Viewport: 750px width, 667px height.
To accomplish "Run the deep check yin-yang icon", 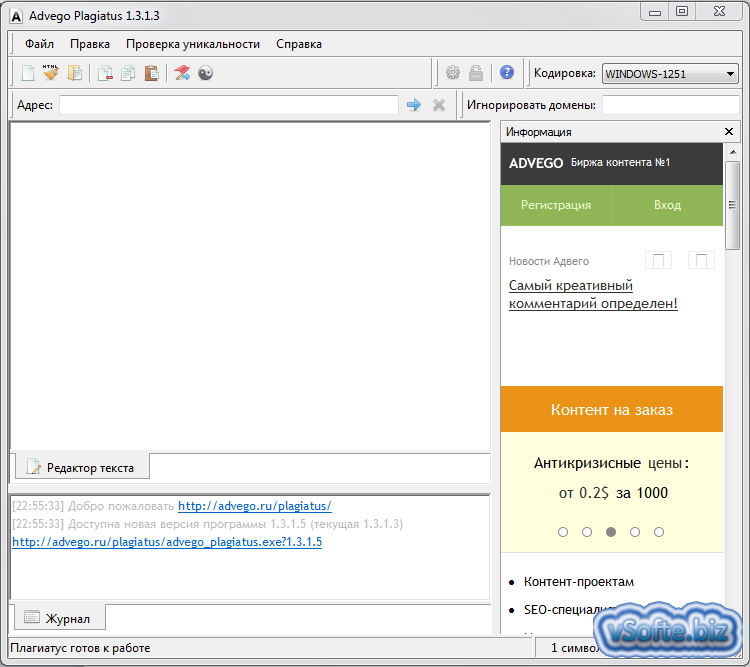I will (206, 73).
